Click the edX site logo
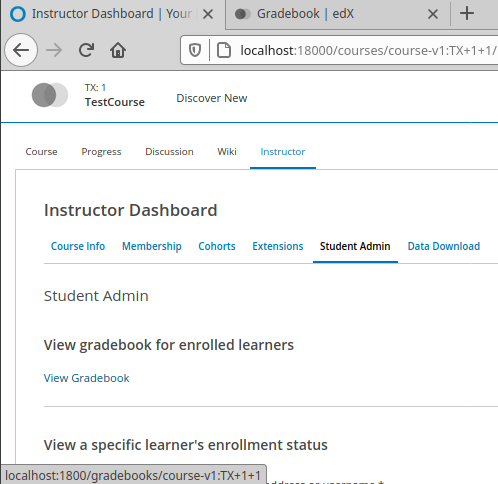Viewport: 498px width, 484px height. point(50,95)
